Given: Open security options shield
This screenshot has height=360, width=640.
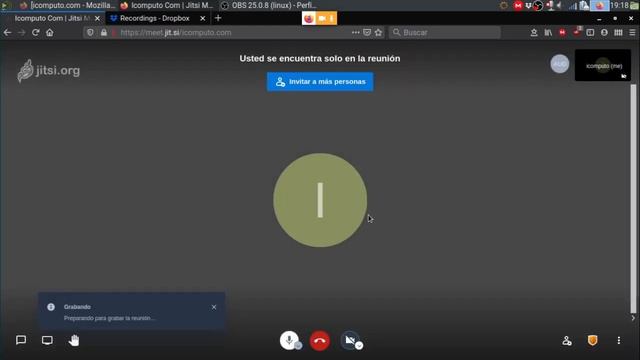Looking at the screenshot, I should [593, 340].
